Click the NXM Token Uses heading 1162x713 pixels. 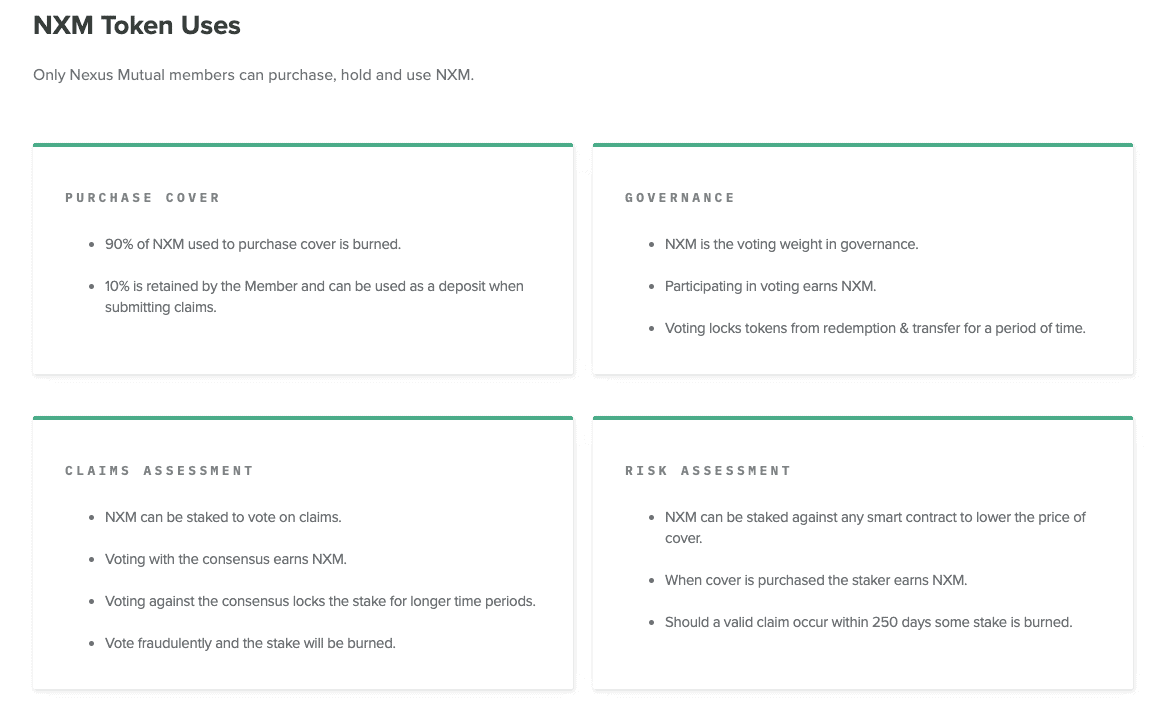(137, 25)
